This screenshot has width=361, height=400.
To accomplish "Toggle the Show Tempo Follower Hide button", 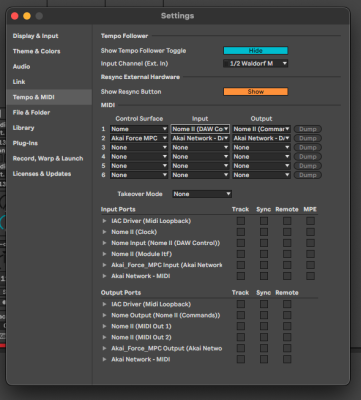I will coord(255,51).
